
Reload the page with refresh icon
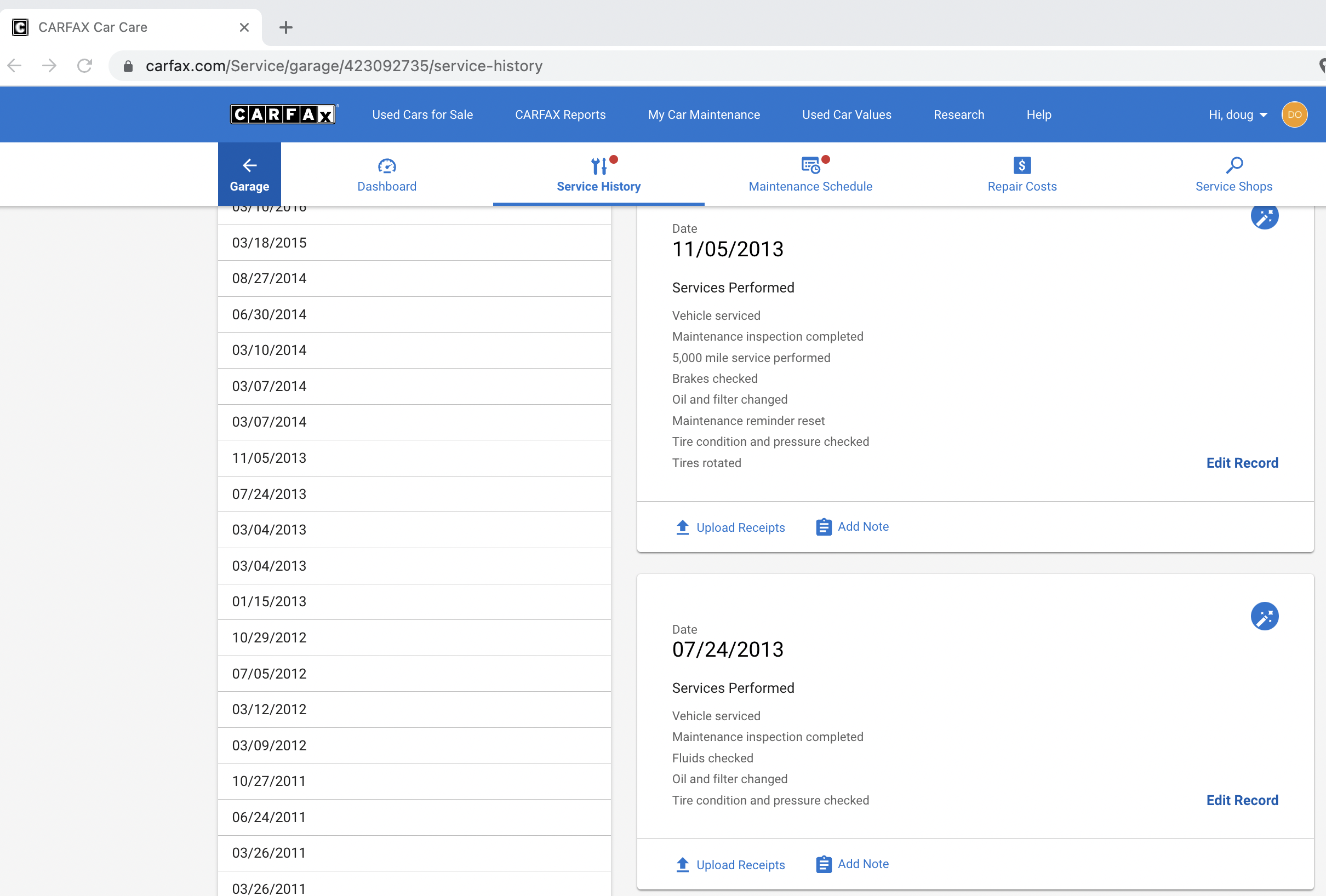[x=84, y=66]
